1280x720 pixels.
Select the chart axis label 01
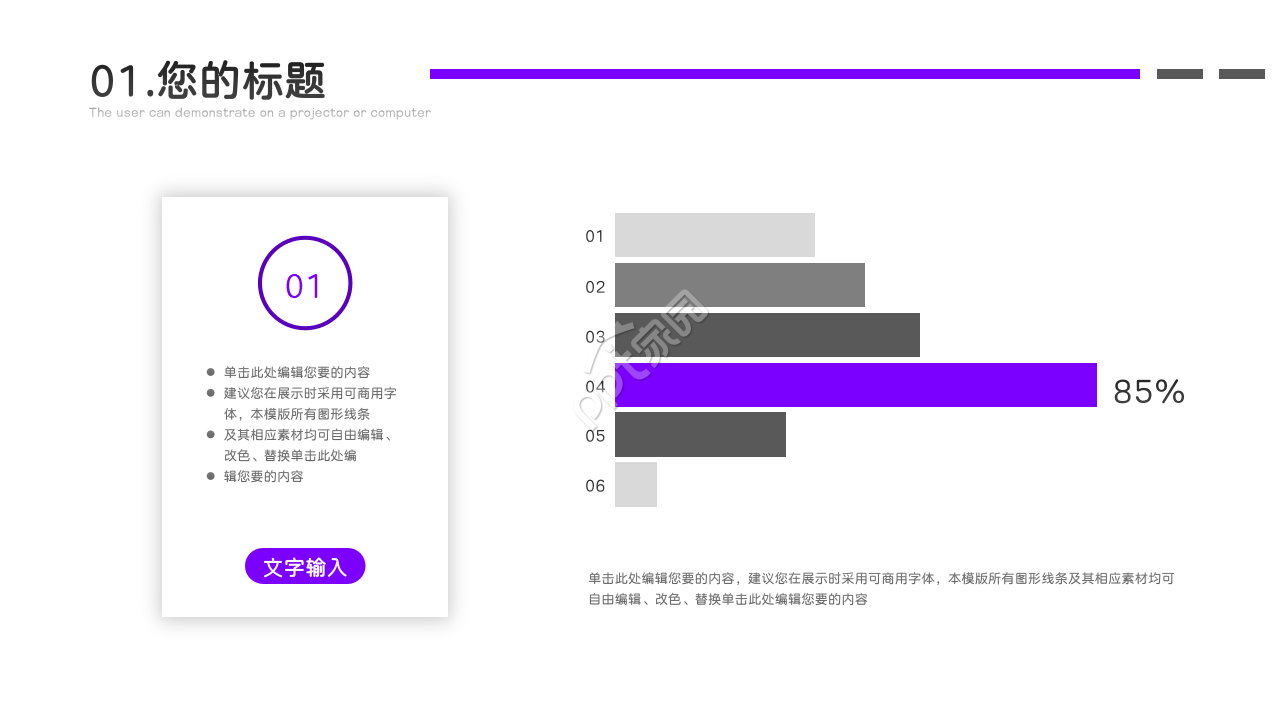tap(595, 237)
